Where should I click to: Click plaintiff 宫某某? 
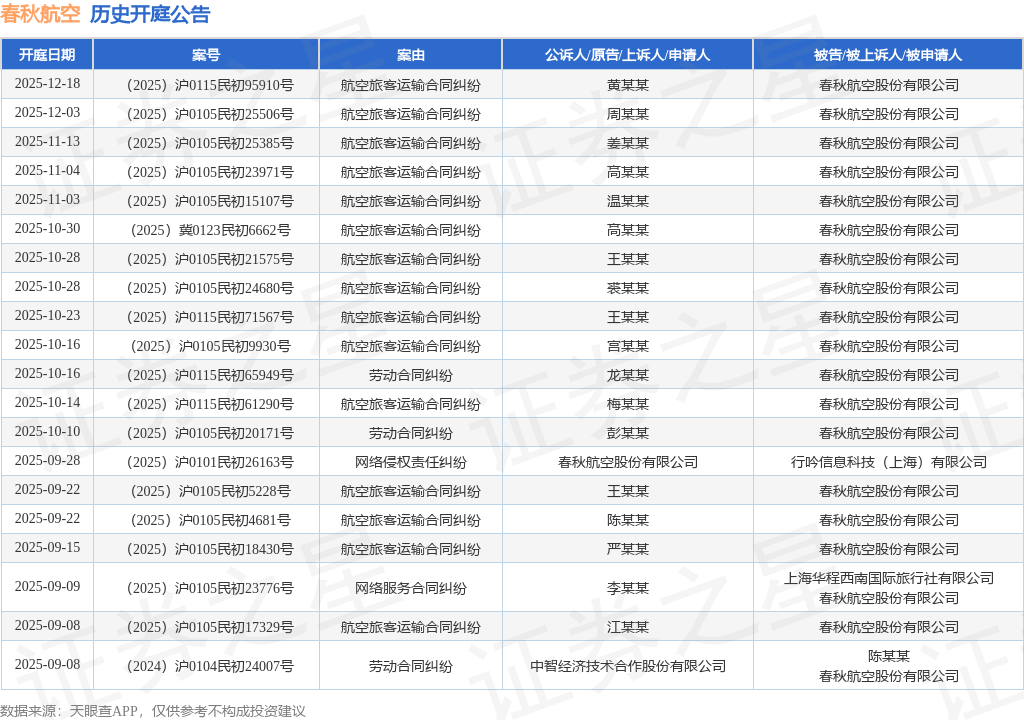(x=627, y=346)
